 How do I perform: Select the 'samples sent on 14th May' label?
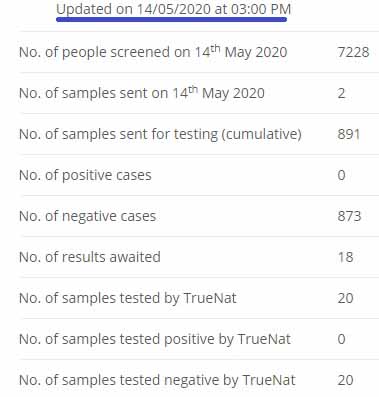tap(142, 93)
